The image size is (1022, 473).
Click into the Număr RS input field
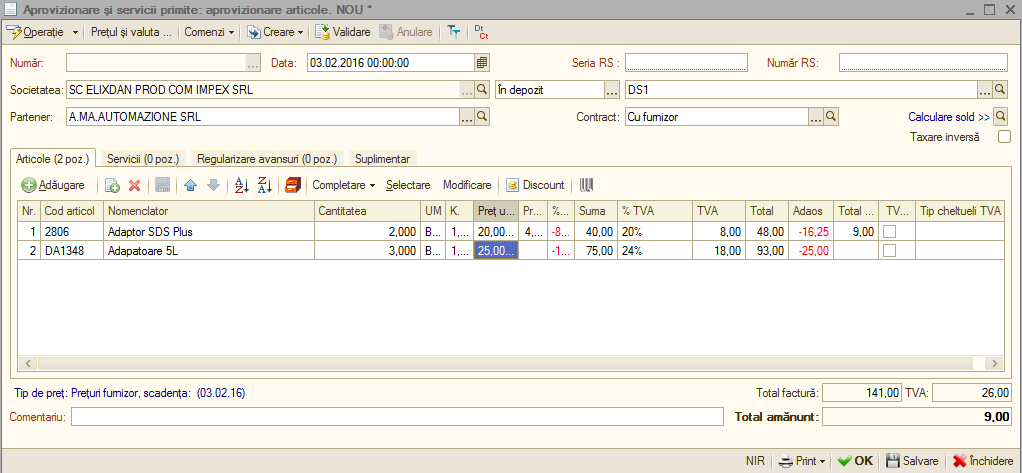tap(923, 63)
